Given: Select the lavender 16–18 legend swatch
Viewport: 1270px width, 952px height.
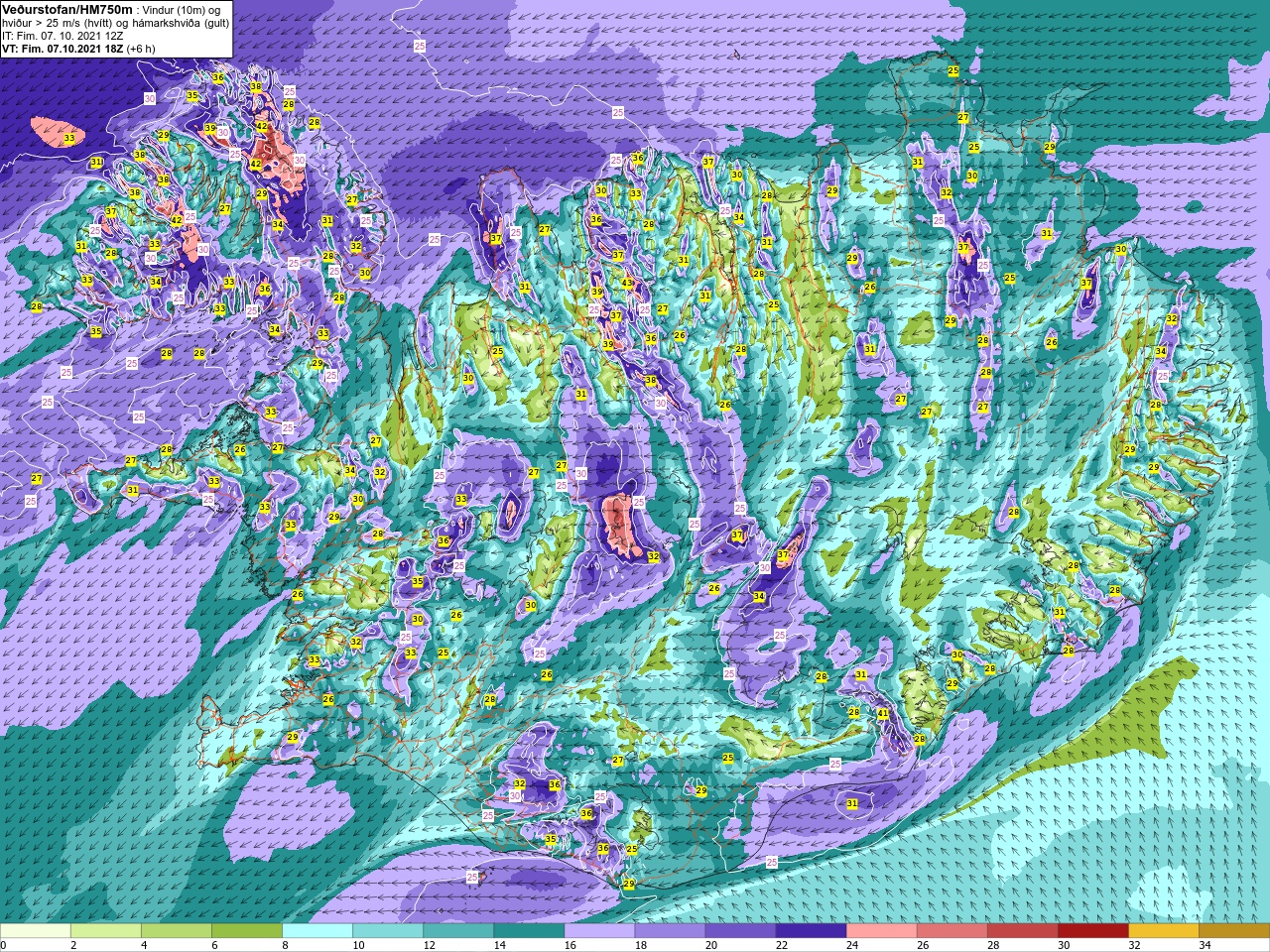Looking at the screenshot, I should pyautogui.click(x=599, y=931).
